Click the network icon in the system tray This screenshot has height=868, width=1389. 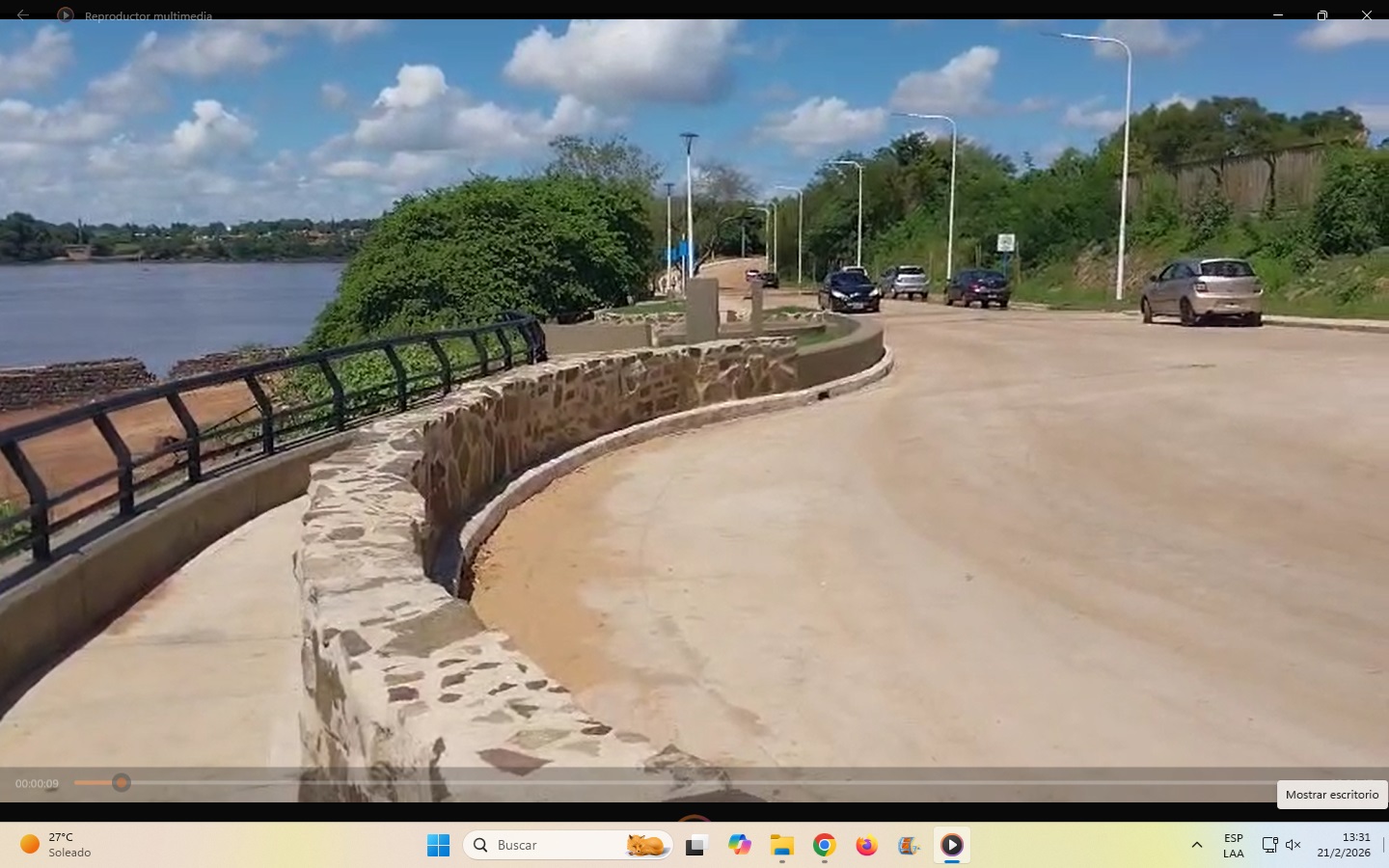tap(1269, 846)
